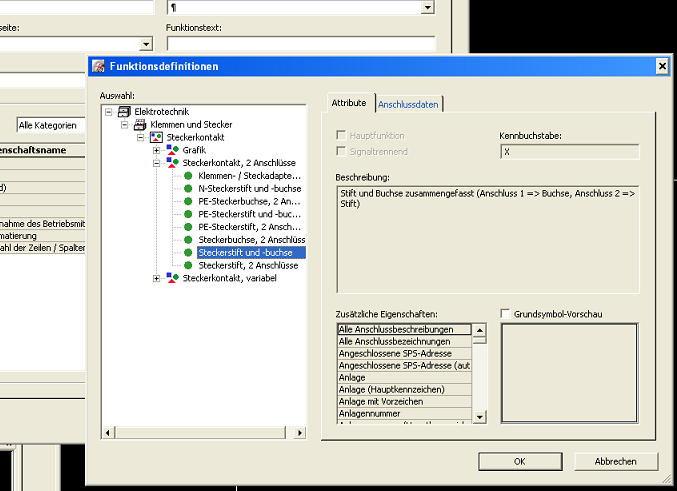
Task: Click the 'Steckerkontakt, variabel' node icon
Action: tap(173, 278)
